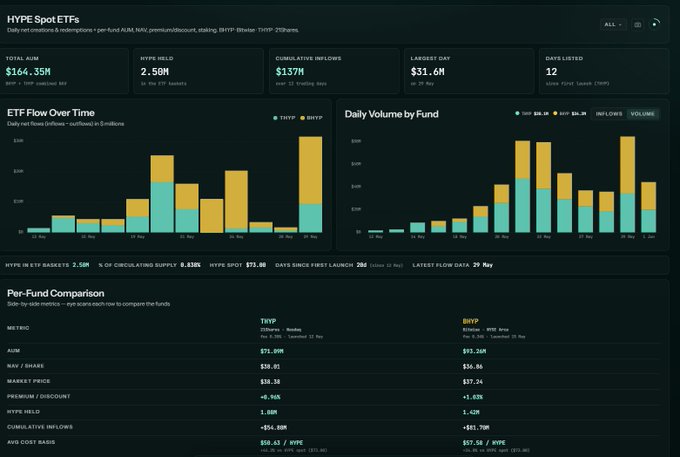The height and width of the screenshot is (457, 680).
Task: Click HYPE SPOT $73.08 in stats strip
Action: [238, 265]
